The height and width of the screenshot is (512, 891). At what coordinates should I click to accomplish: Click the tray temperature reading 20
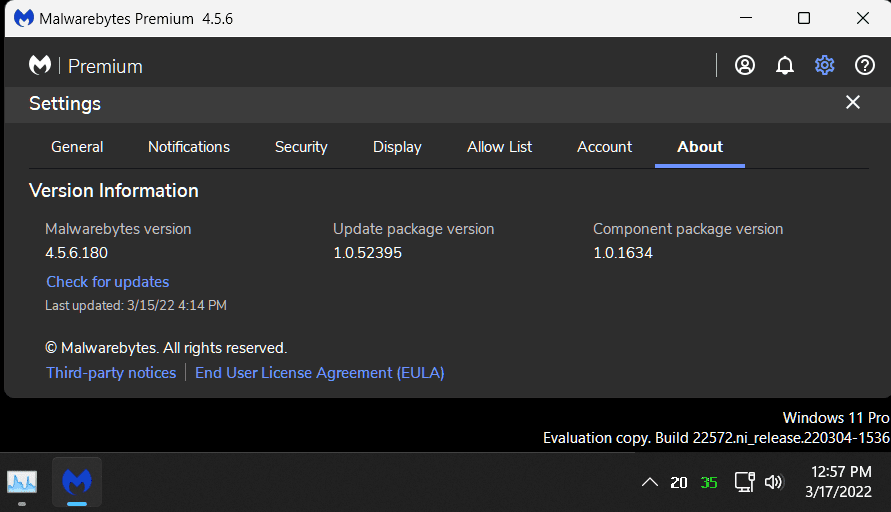pyautogui.click(x=678, y=482)
